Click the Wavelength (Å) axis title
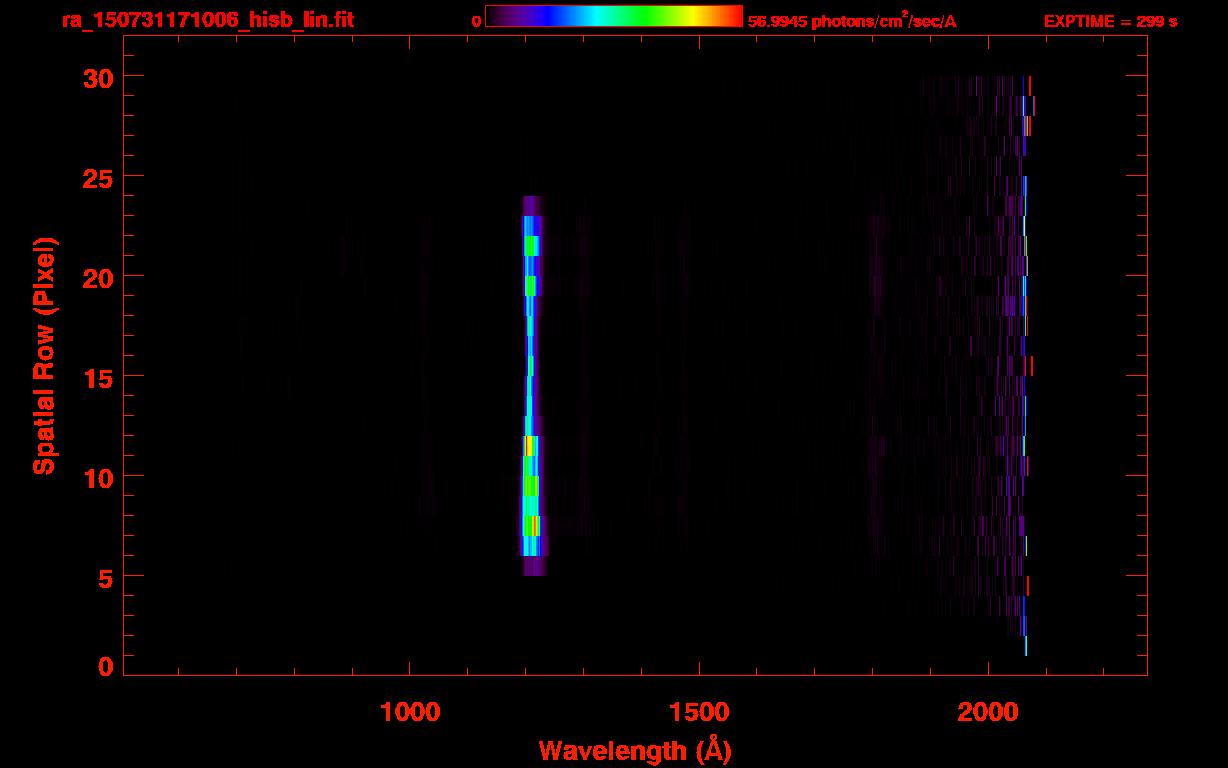This screenshot has width=1228, height=768. click(x=635, y=750)
